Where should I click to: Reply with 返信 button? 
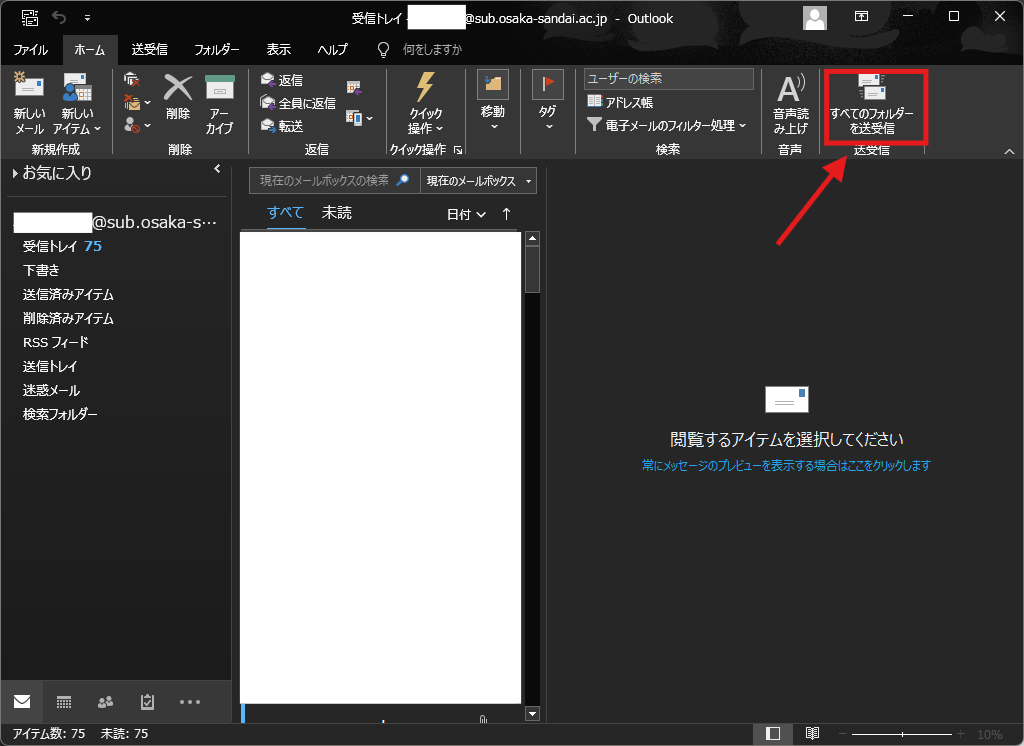(282, 80)
